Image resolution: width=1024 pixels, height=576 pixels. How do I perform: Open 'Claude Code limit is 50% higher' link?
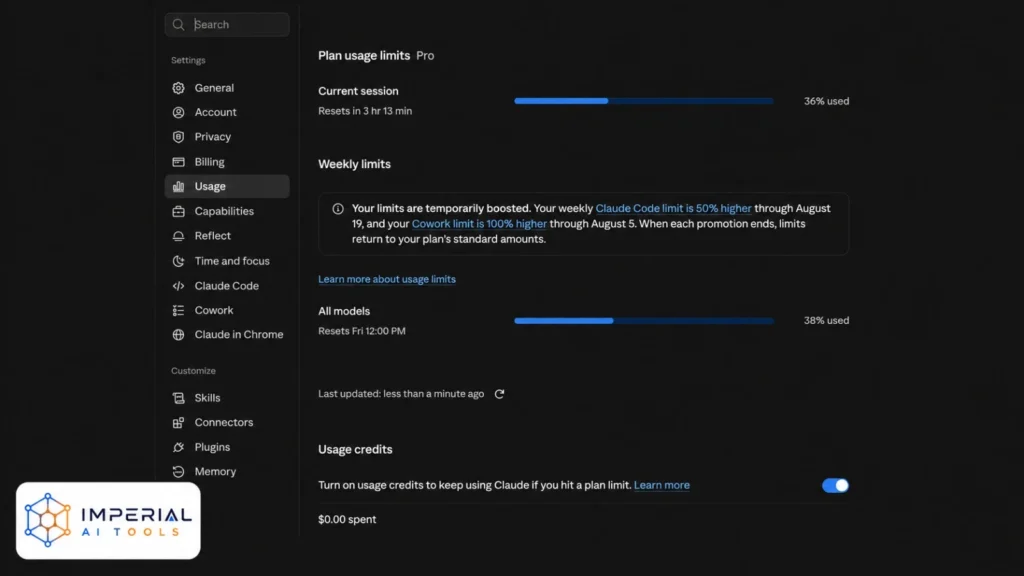[673, 208]
